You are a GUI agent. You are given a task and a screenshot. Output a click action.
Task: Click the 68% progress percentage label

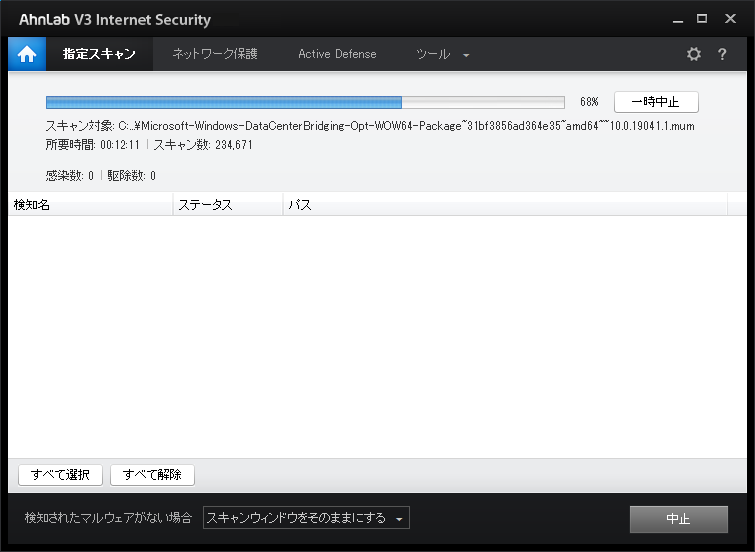(x=589, y=102)
